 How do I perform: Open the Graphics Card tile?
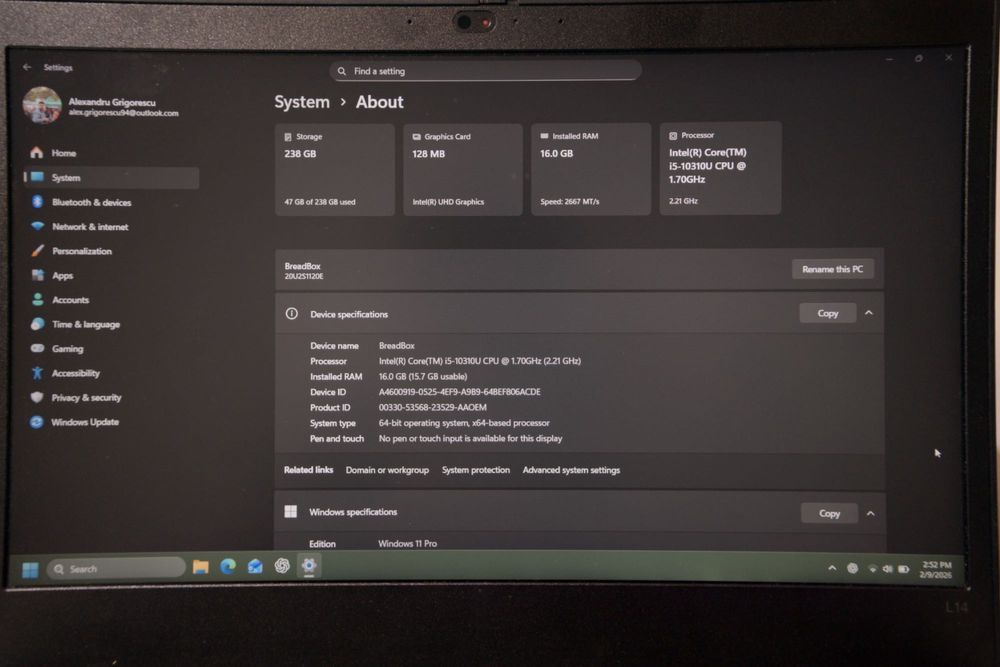click(x=463, y=169)
